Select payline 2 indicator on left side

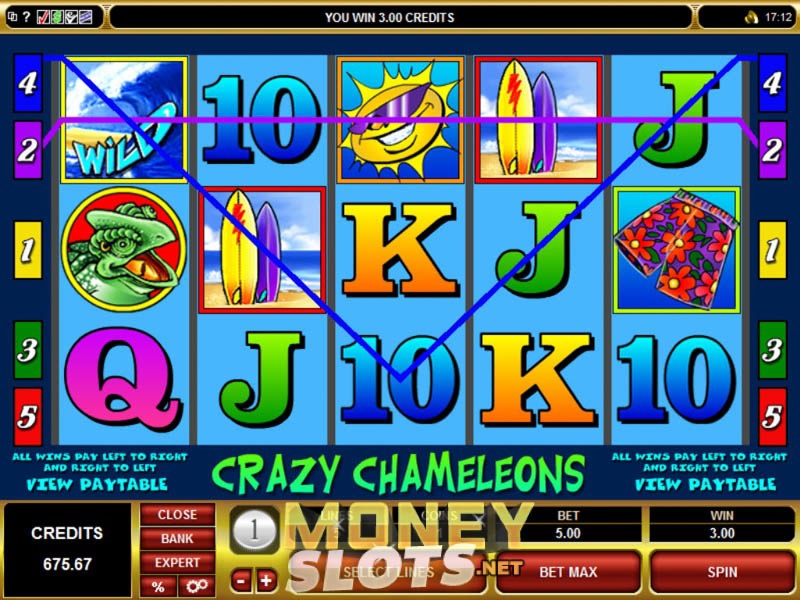pos(28,149)
